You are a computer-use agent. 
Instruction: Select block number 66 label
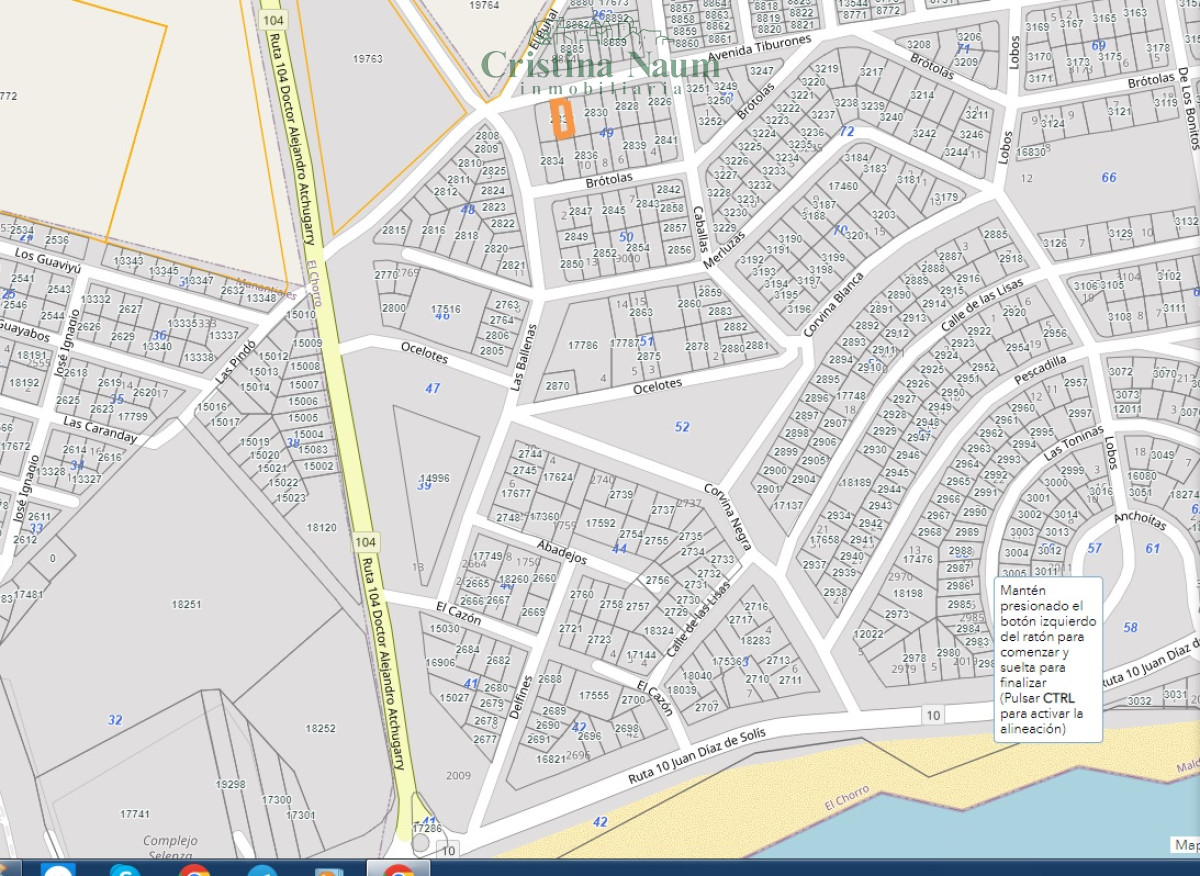click(1109, 177)
